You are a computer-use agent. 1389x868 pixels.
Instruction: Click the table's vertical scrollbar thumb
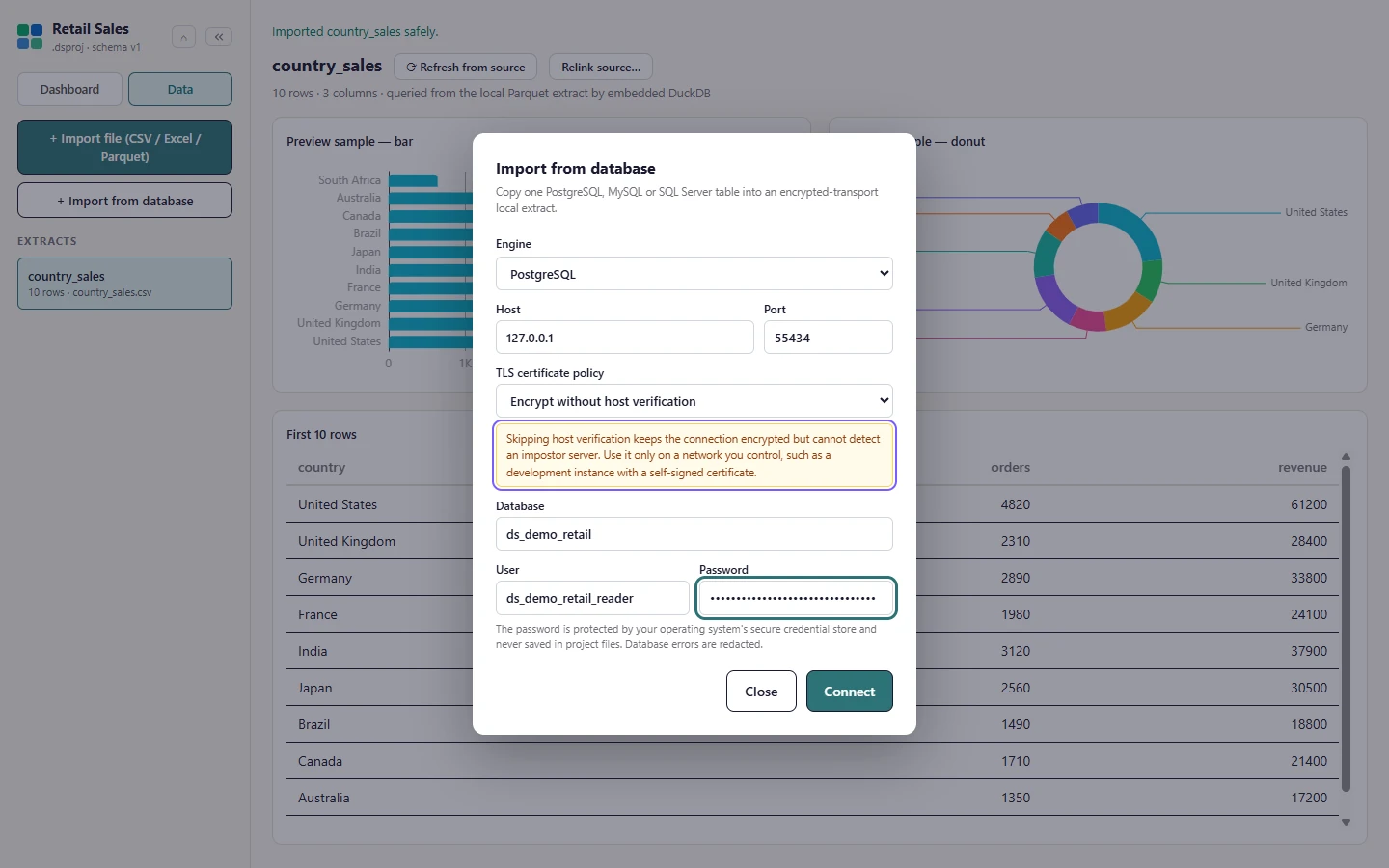coord(1346,629)
